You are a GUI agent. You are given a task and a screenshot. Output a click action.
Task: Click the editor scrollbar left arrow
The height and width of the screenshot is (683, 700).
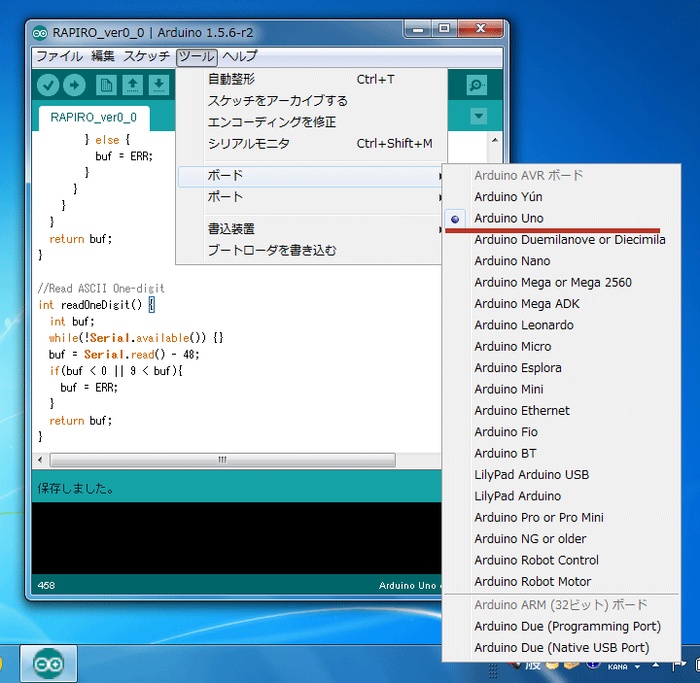tap(40, 460)
